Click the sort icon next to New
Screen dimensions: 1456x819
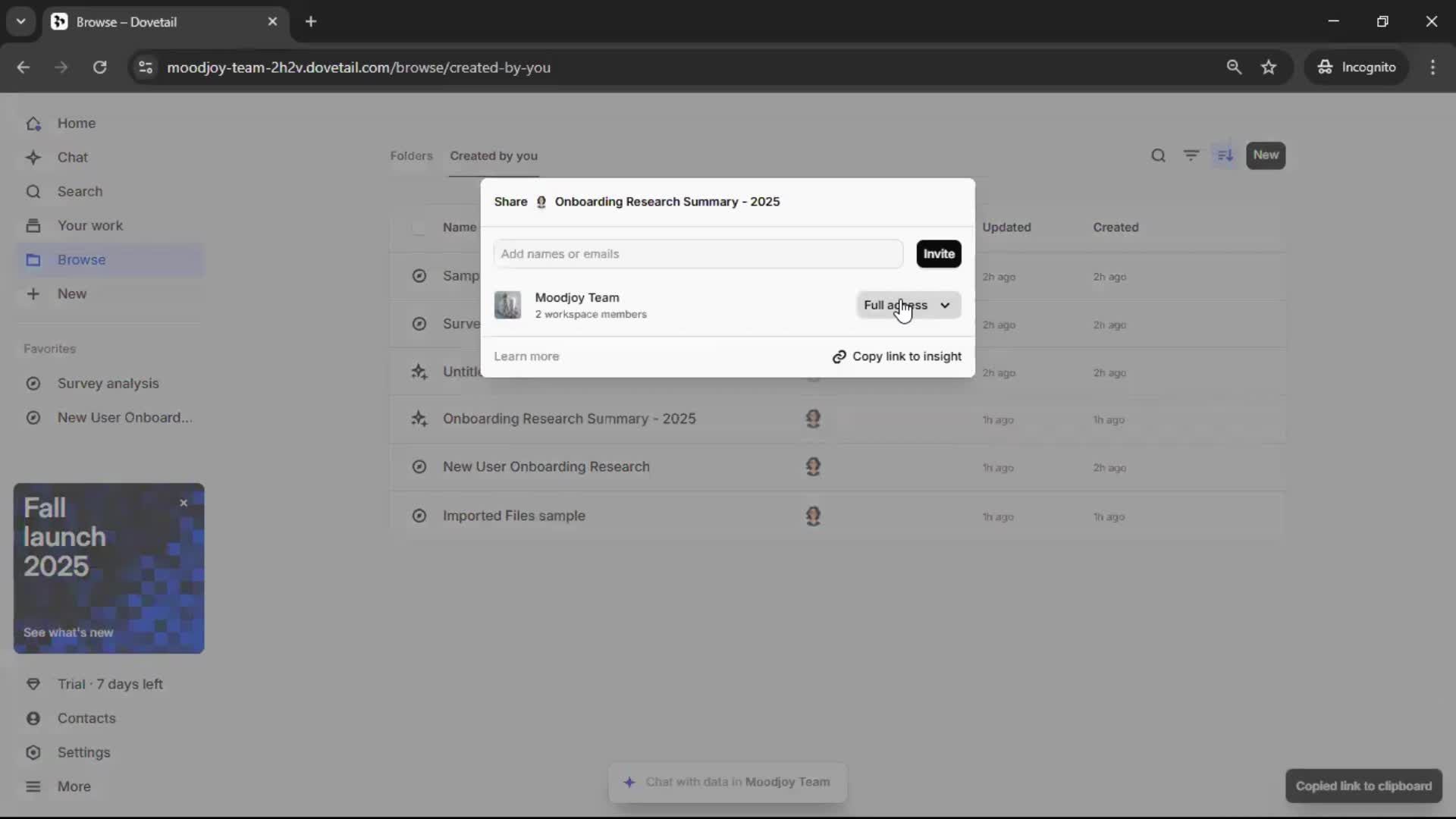coord(1225,155)
